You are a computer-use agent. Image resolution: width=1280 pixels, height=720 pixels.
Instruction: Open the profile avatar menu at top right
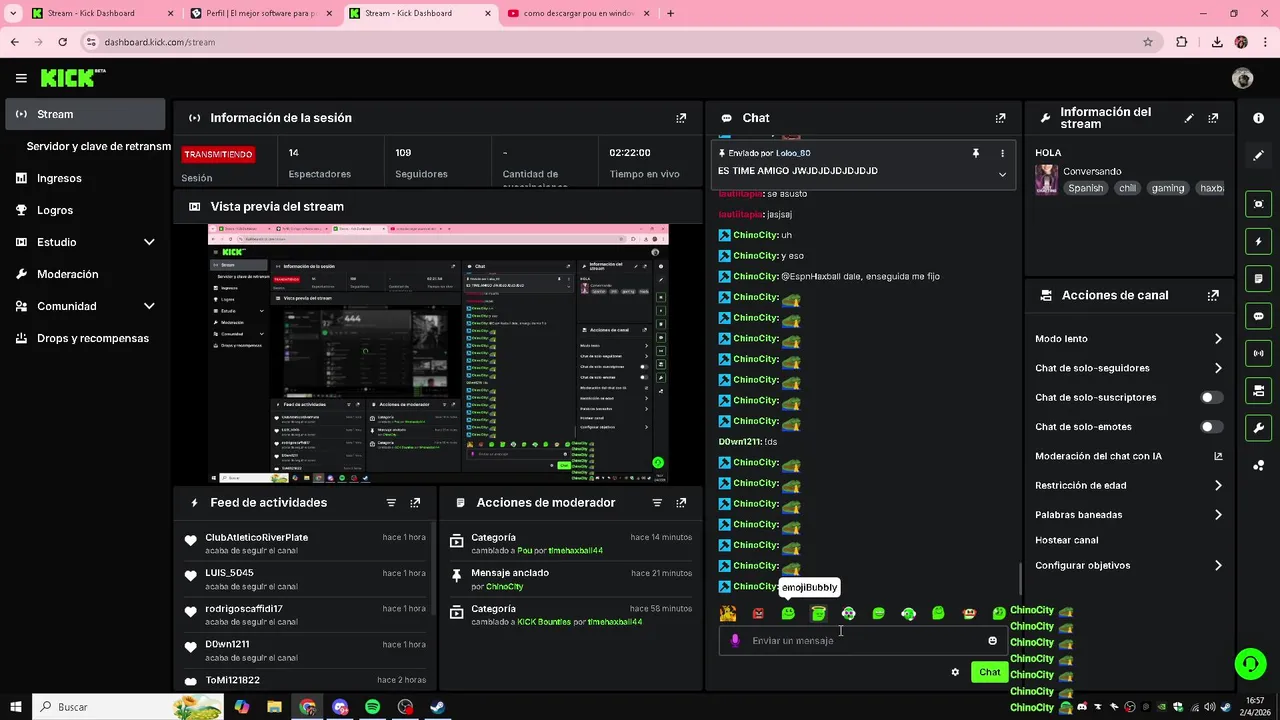click(1243, 78)
